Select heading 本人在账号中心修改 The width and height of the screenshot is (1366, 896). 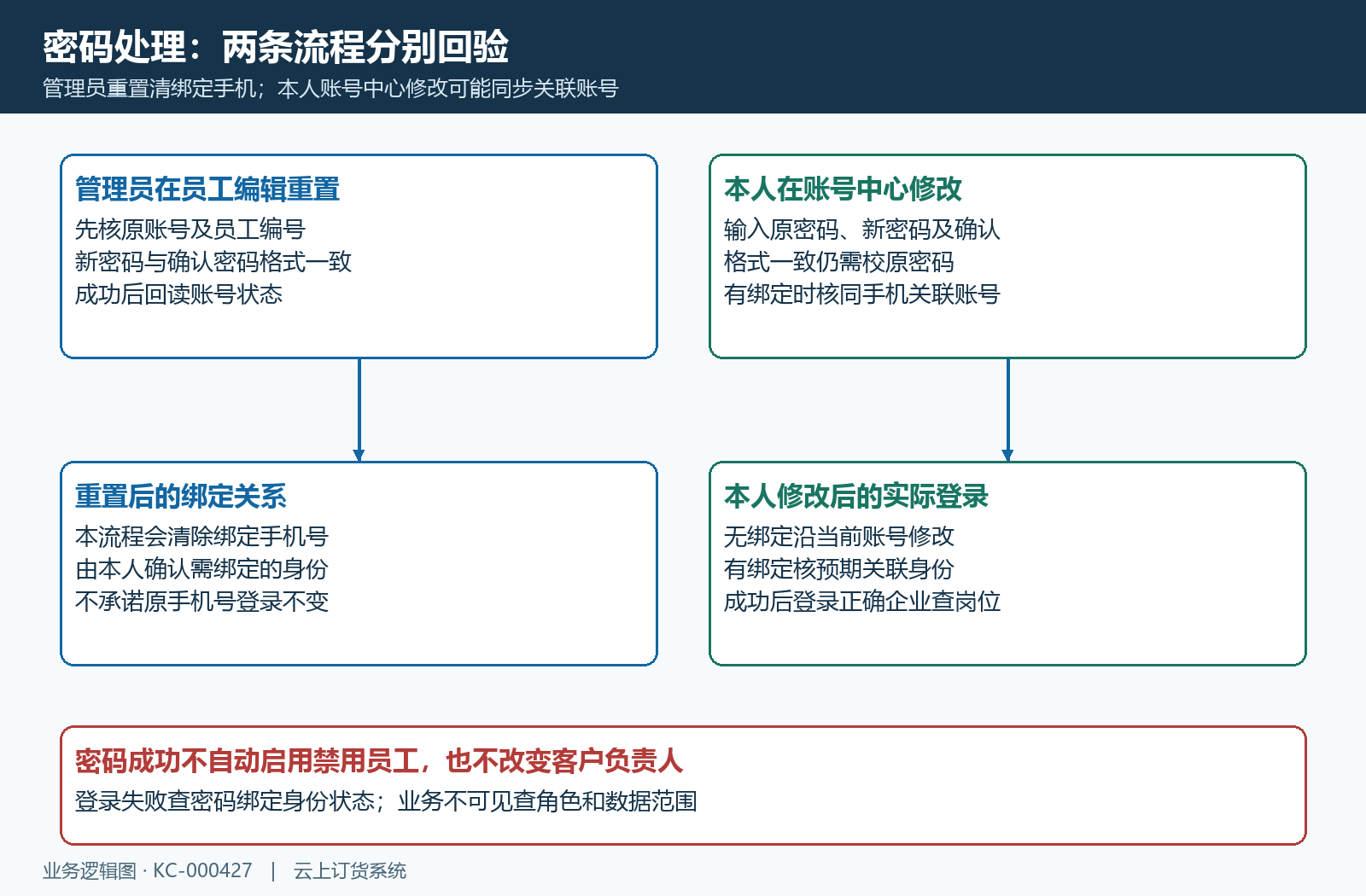843,189
